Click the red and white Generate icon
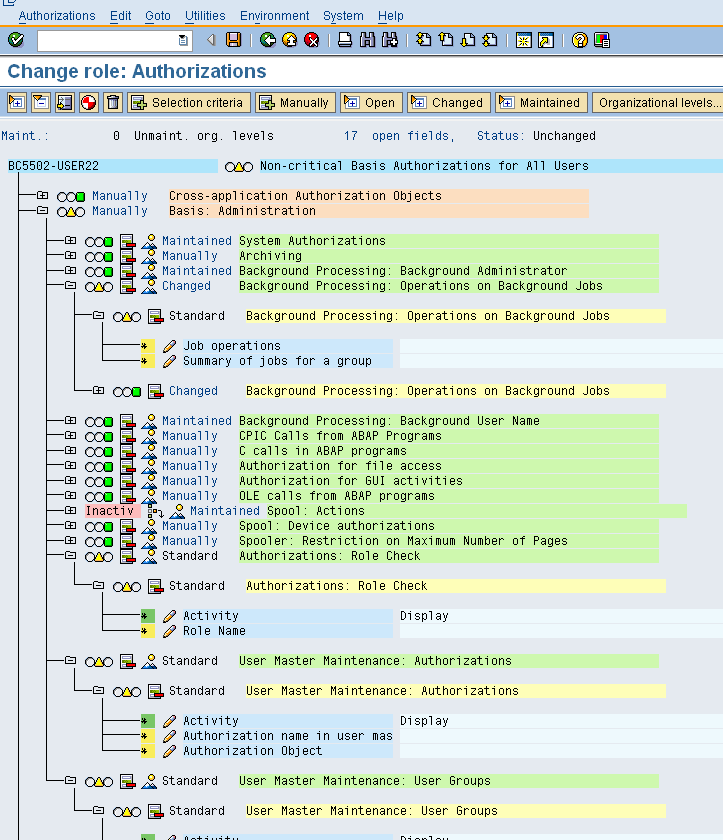This screenshot has height=840, width=723. tap(89, 102)
